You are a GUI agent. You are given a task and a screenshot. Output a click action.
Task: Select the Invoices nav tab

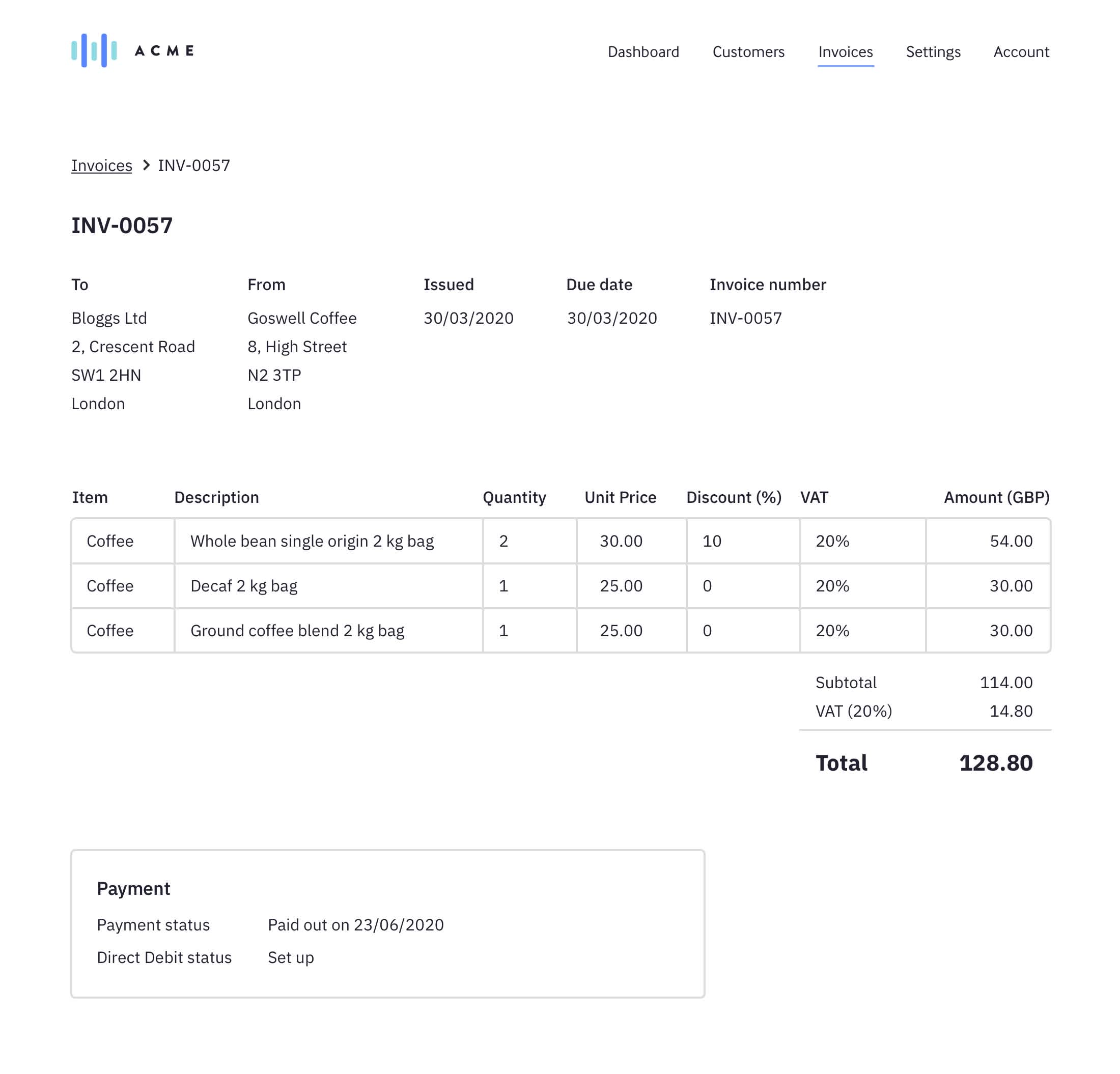(x=845, y=52)
